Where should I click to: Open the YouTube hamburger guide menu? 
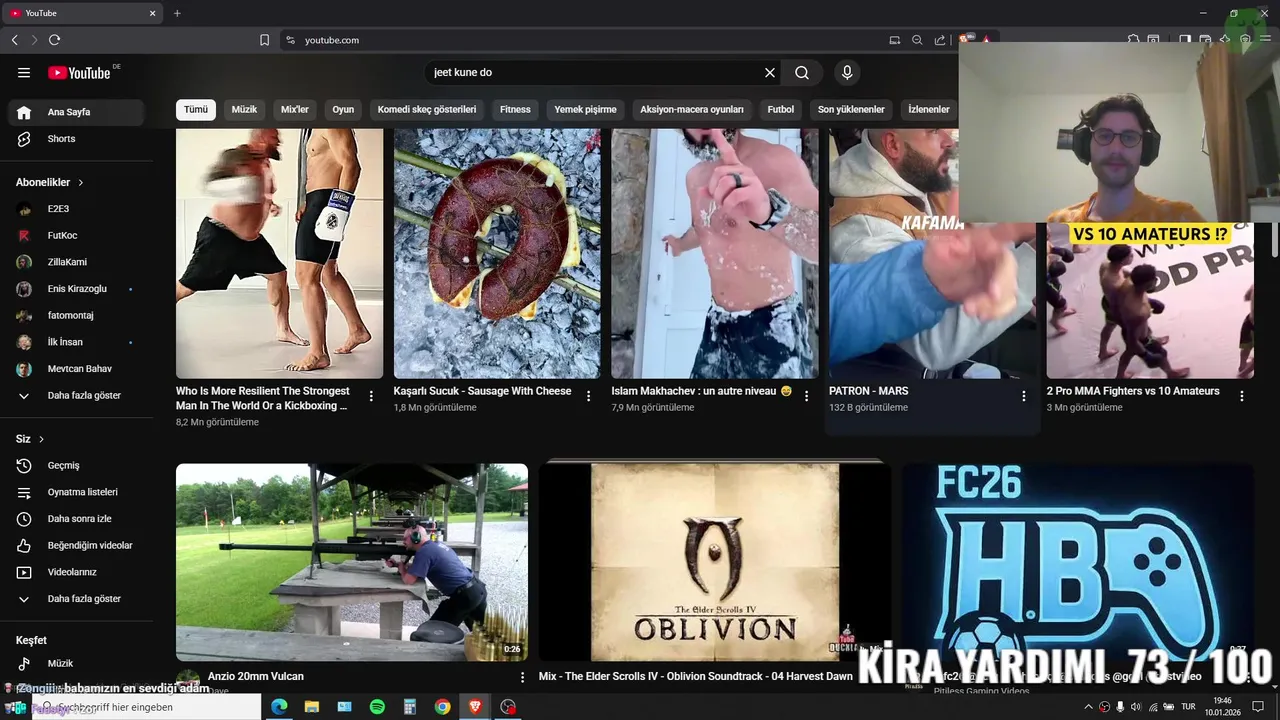[x=24, y=72]
